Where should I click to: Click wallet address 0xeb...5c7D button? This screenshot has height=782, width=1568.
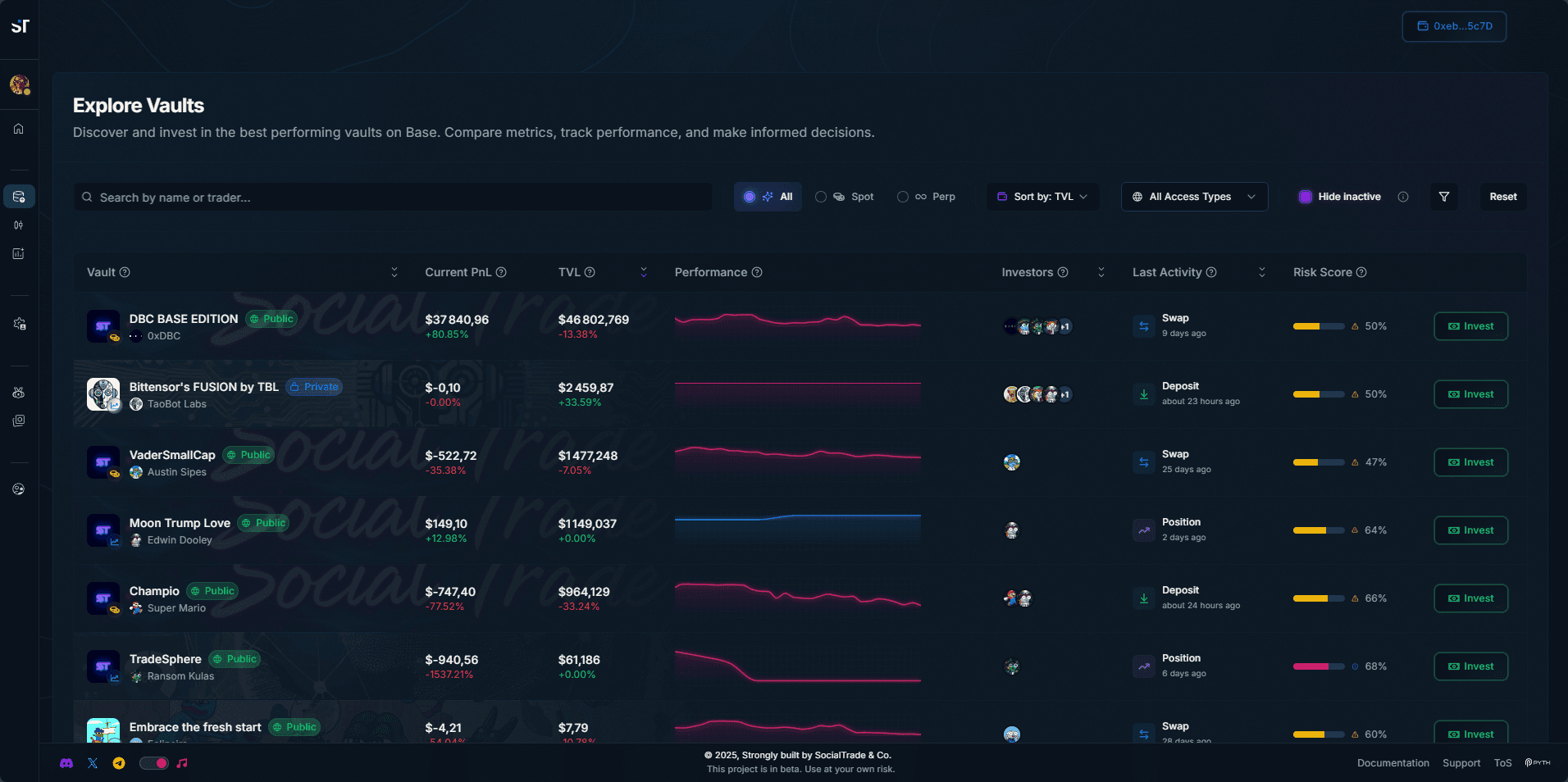(1454, 26)
